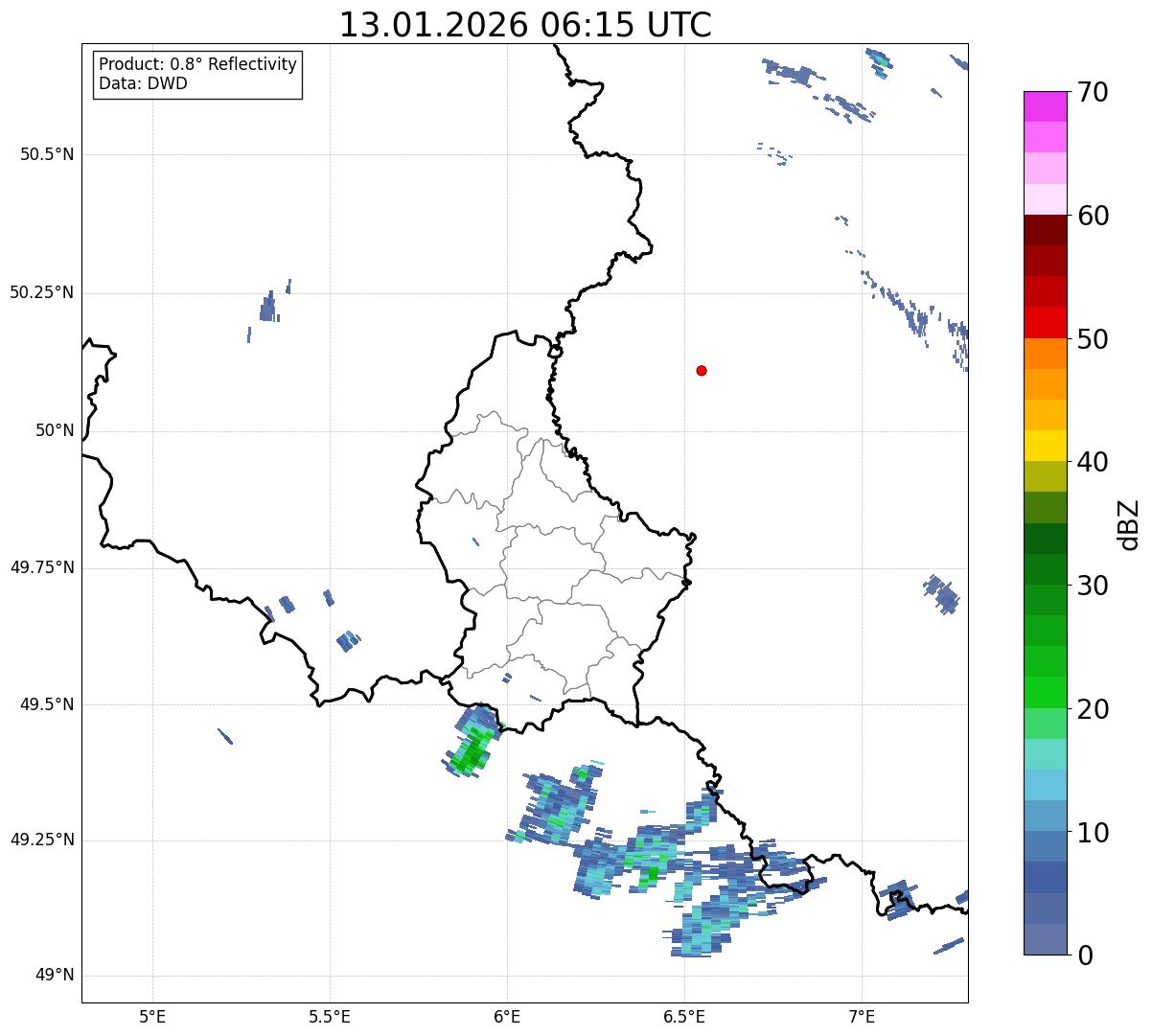This screenshot has width=1152, height=1036.
Task: Click the 50.5°N latitude label
Action: tap(47, 154)
